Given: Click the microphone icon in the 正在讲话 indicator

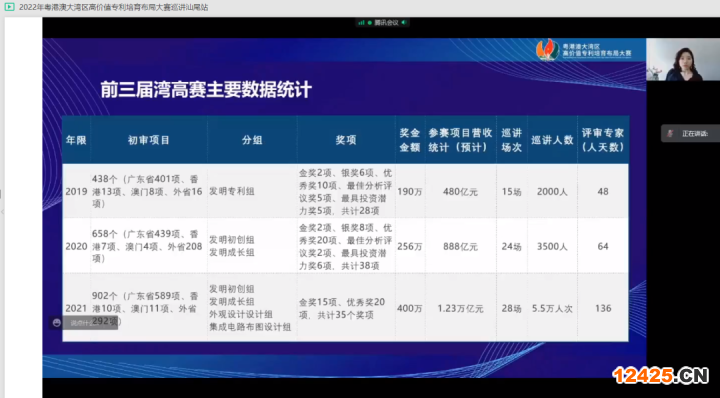Looking at the screenshot, I should [x=670, y=134].
